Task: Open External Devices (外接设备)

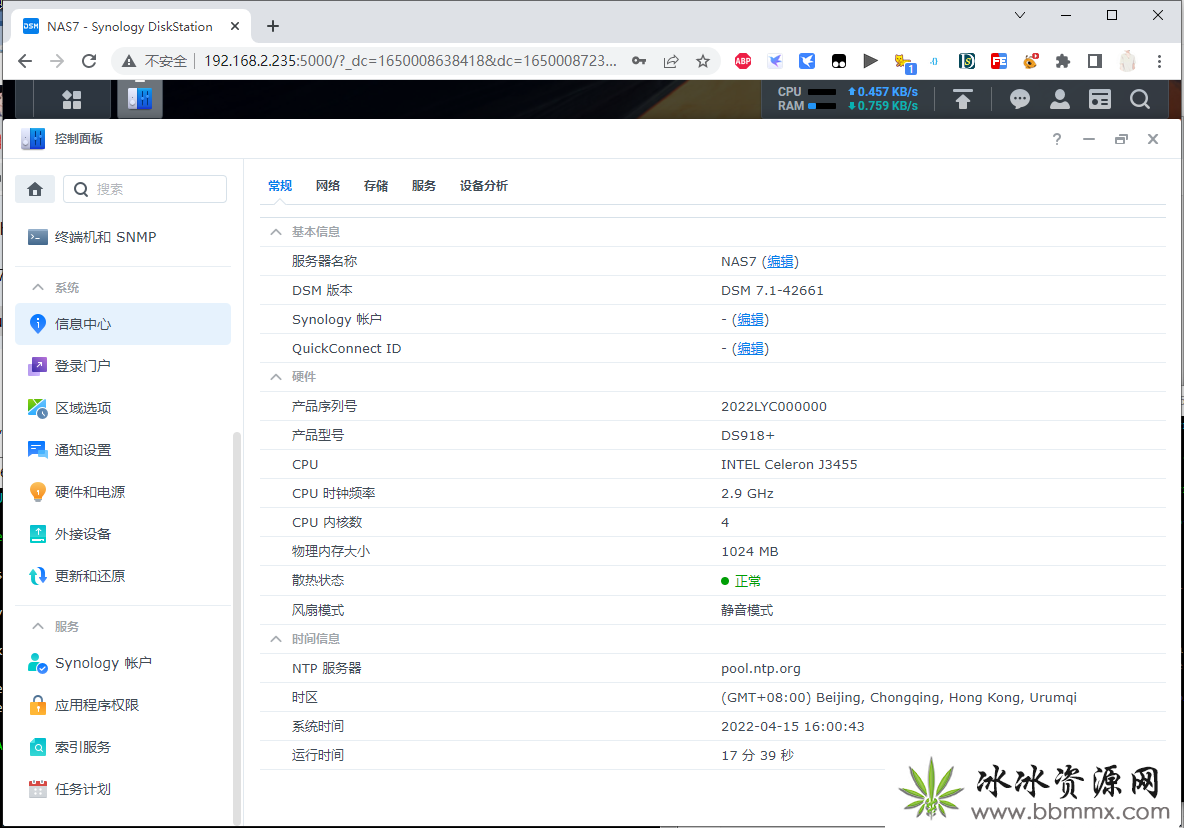Action: coord(123,534)
